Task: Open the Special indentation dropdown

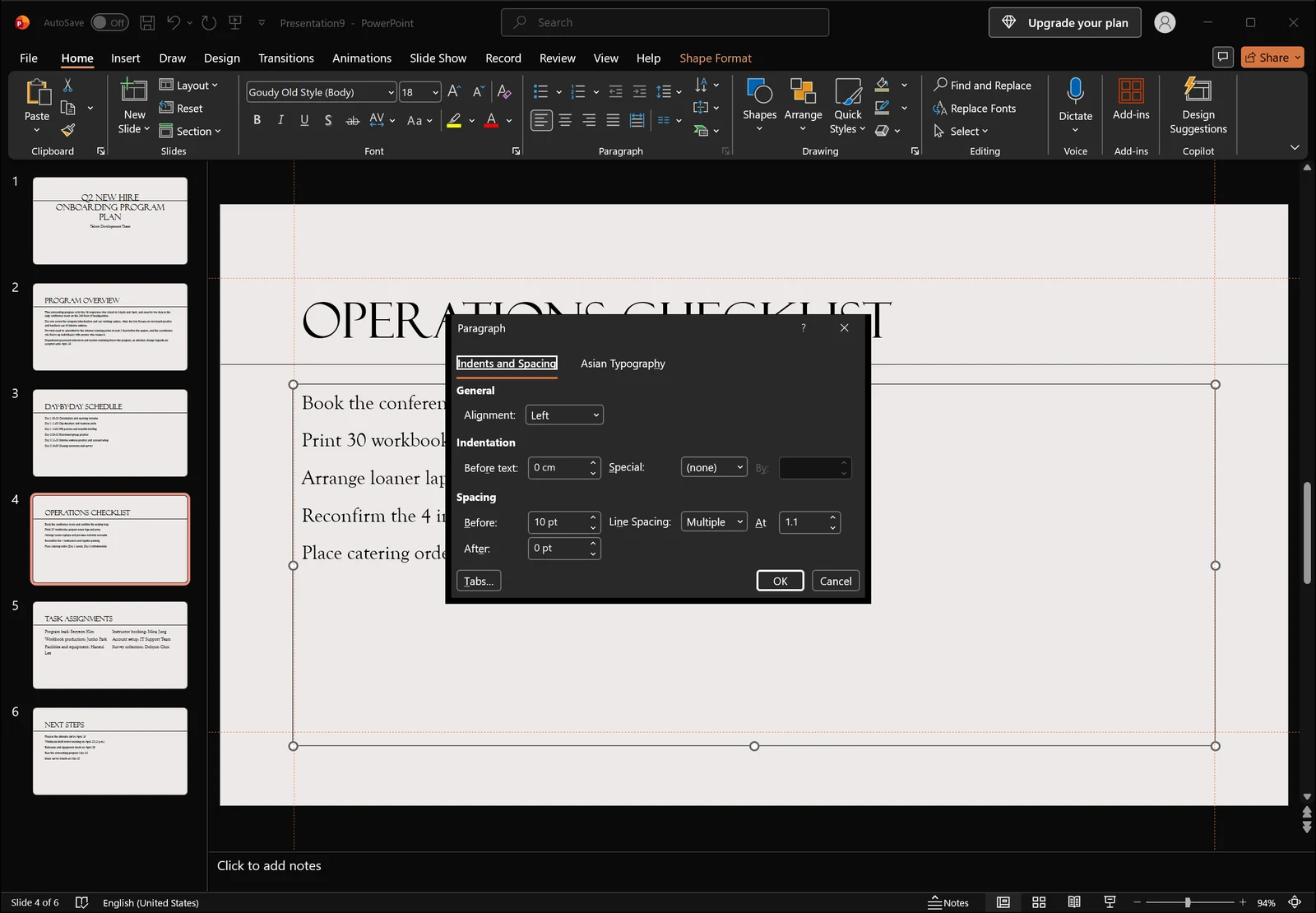Action: point(714,467)
